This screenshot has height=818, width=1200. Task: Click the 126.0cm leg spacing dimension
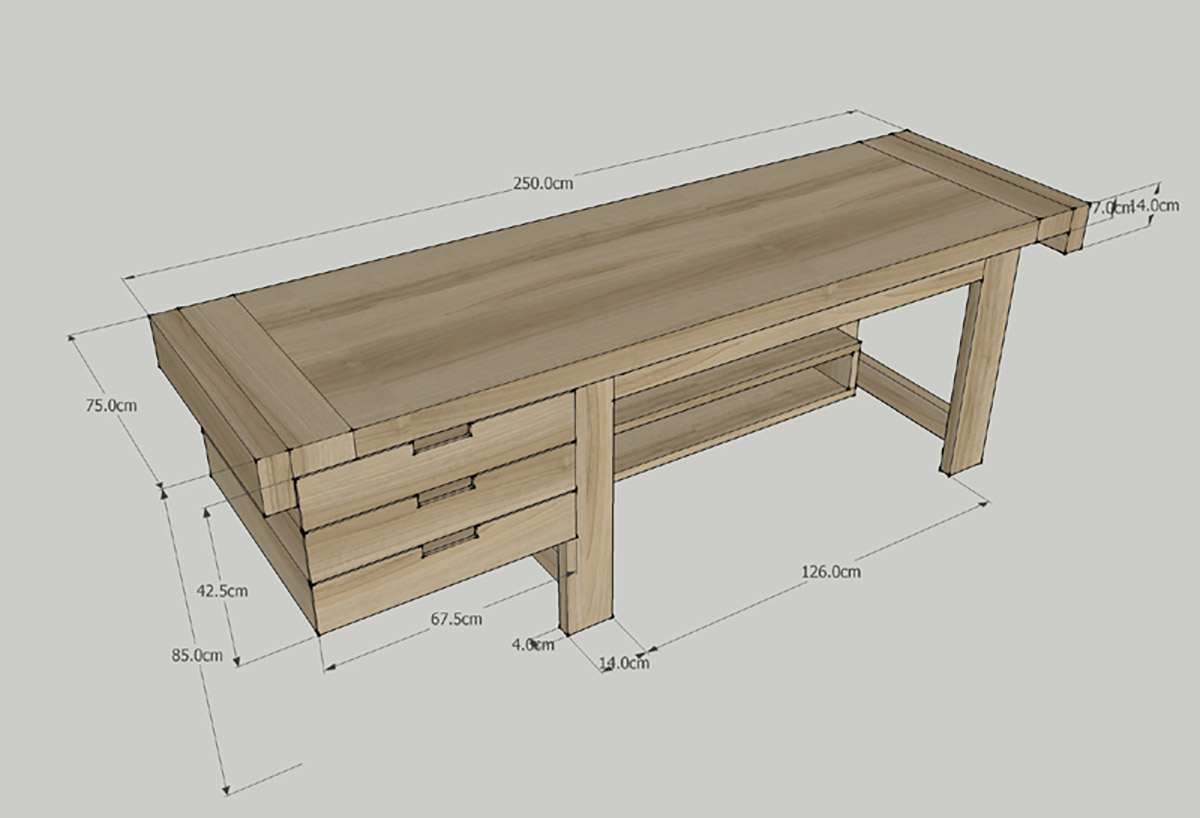[830, 572]
